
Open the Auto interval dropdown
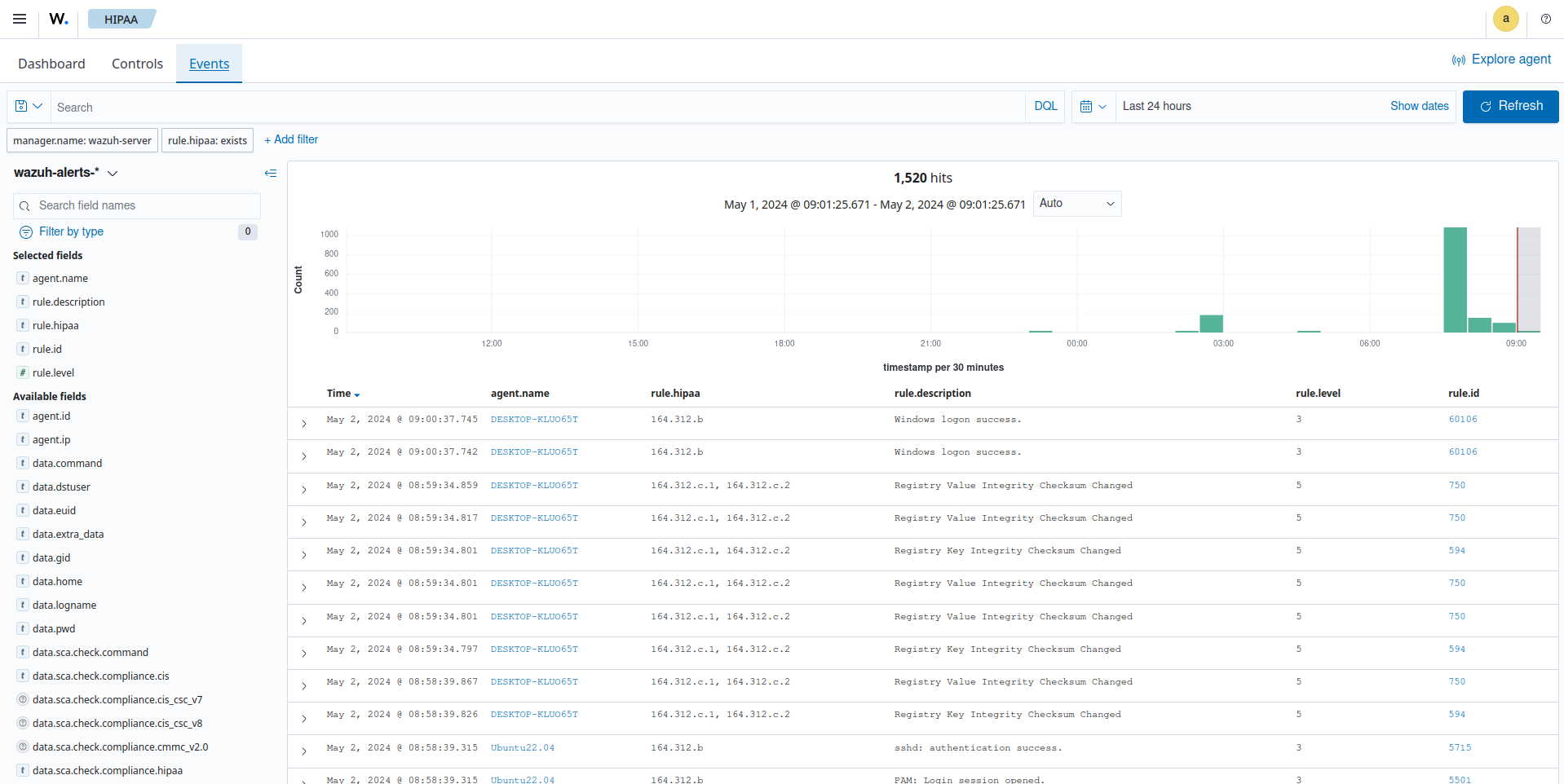tap(1076, 204)
